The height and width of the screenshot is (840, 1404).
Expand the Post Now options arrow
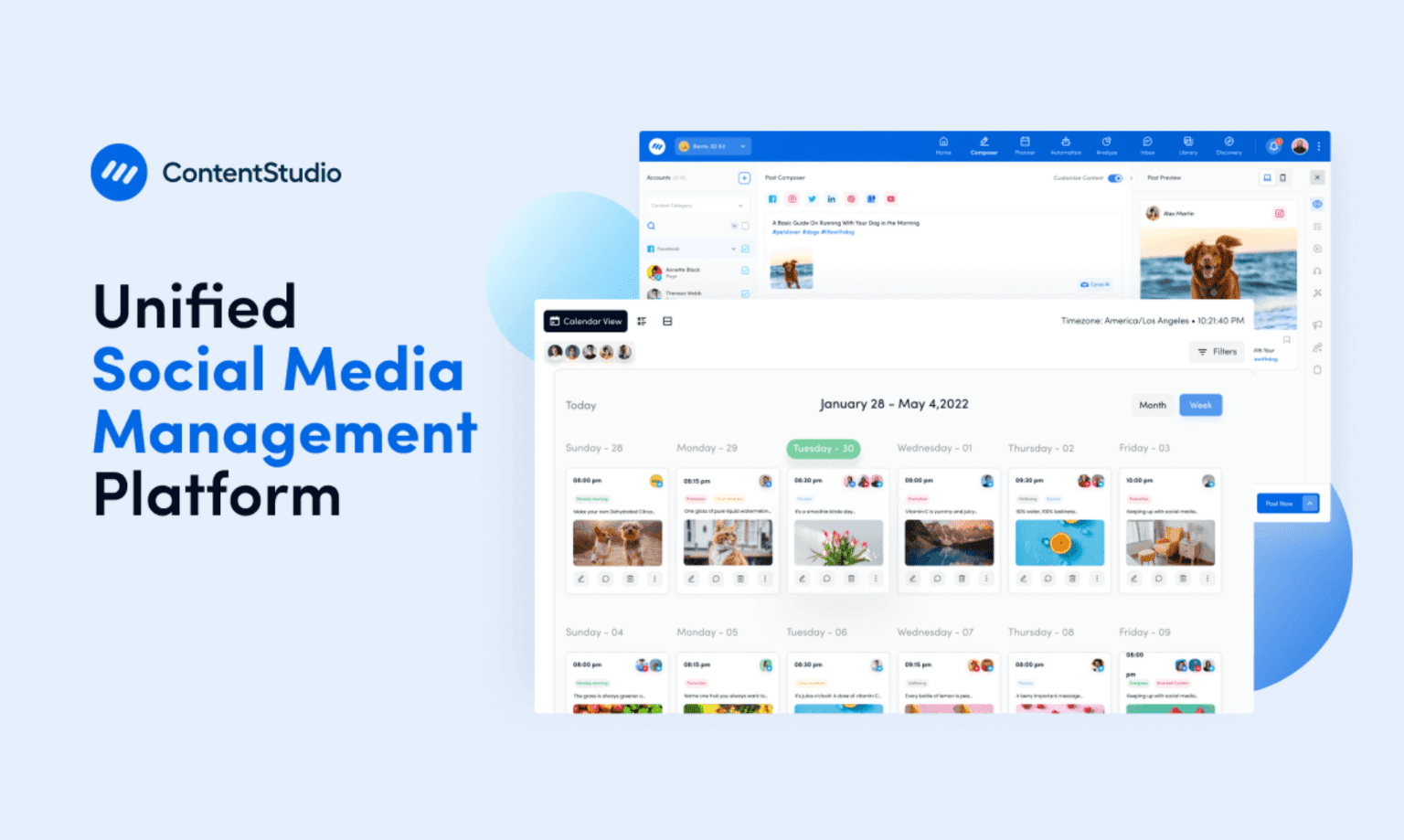tap(1310, 504)
